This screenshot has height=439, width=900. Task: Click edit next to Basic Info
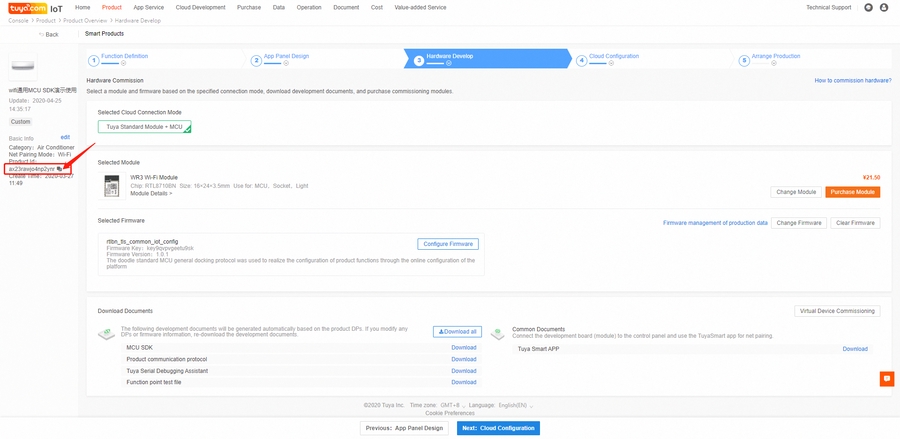pyautogui.click(x=65, y=137)
